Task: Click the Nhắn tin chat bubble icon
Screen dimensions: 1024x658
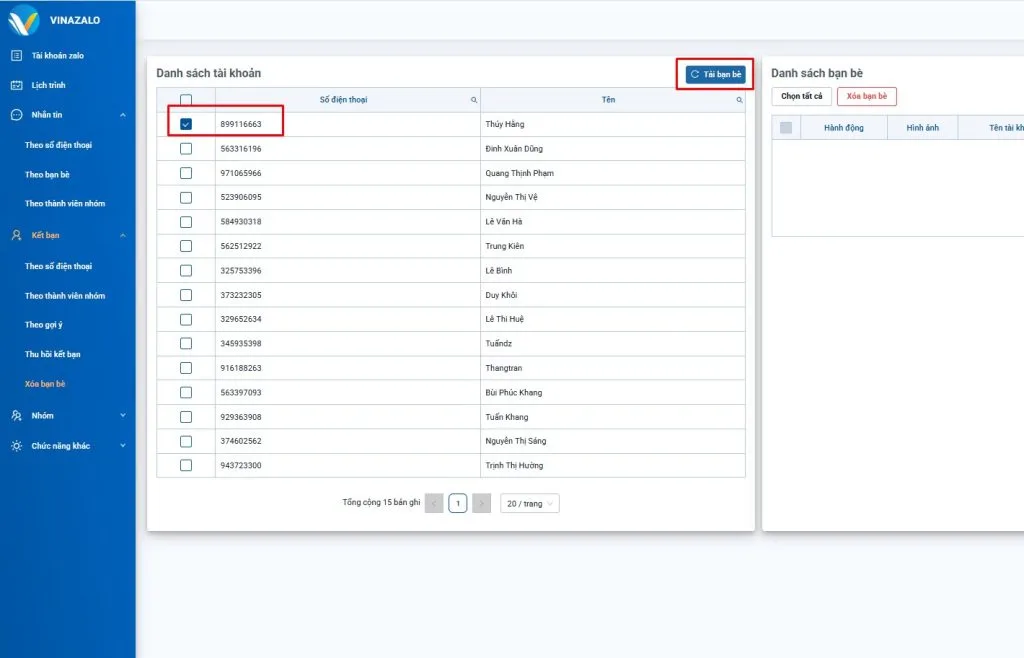Action: 16,115
